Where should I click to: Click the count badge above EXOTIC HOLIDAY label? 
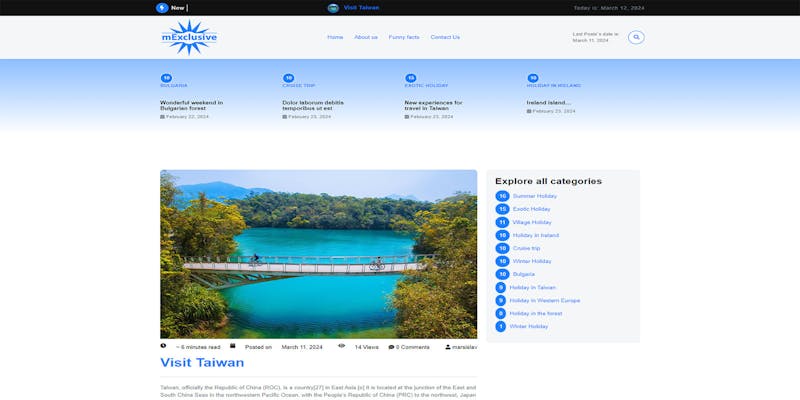tap(411, 78)
